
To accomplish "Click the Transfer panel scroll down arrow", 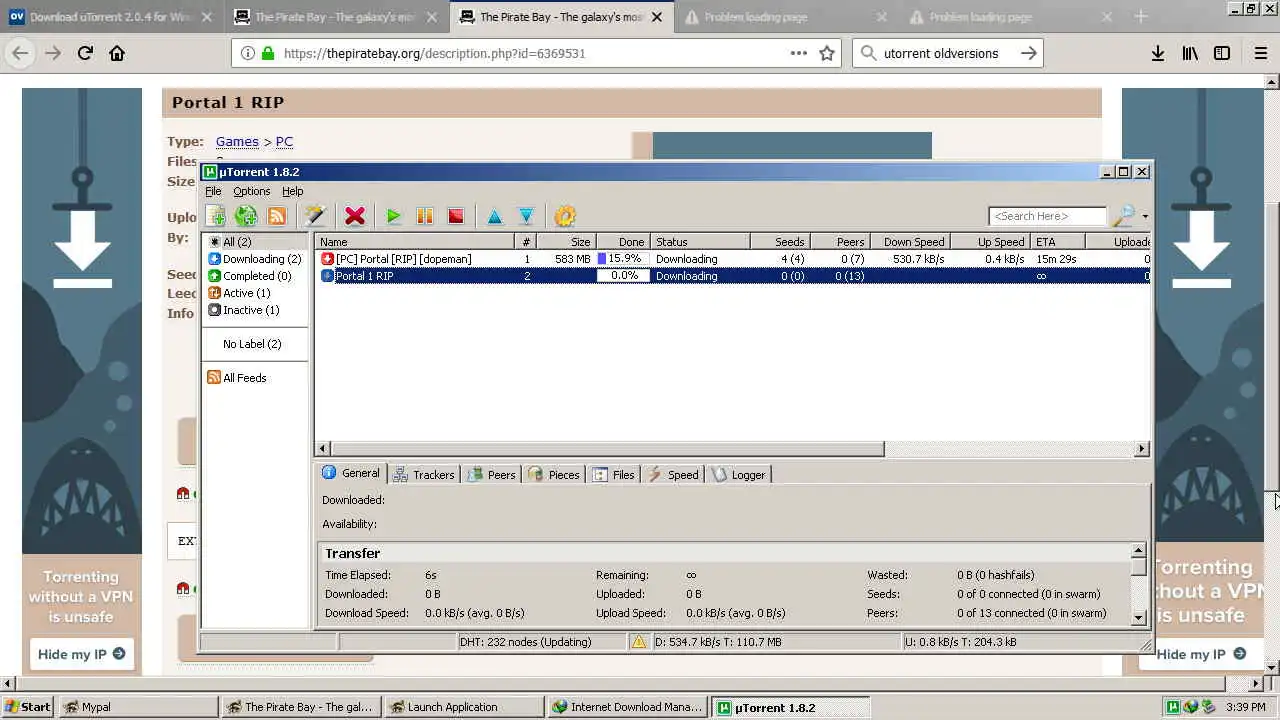I will 1138,618.
